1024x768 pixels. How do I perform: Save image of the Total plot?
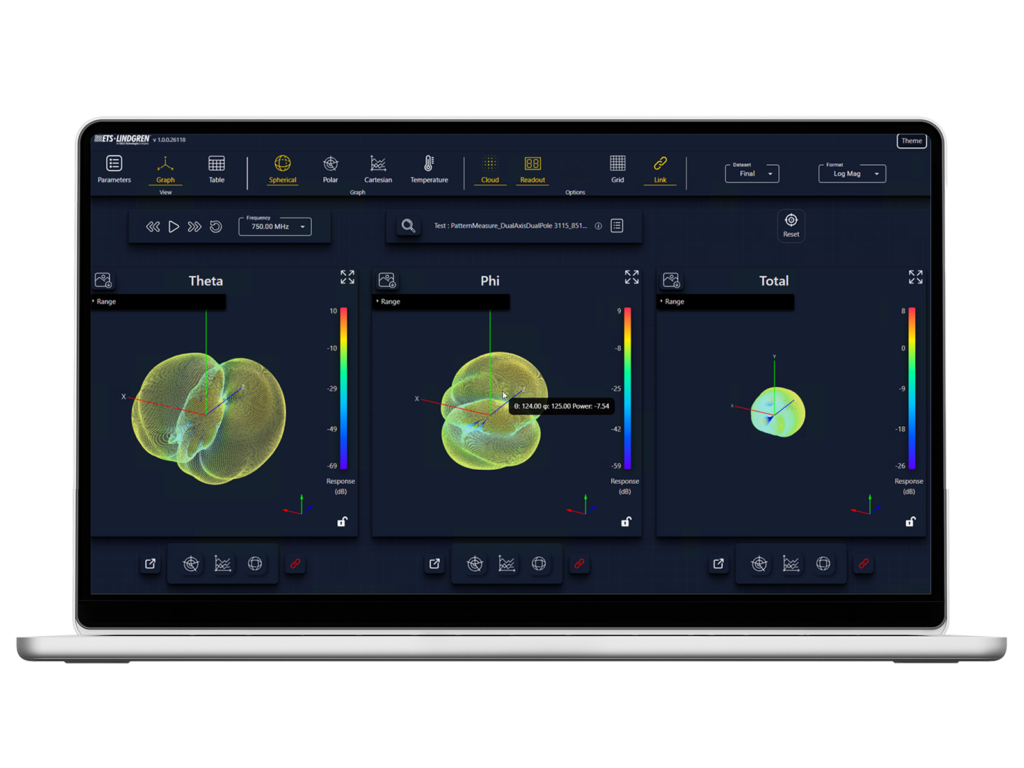coord(671,280)
